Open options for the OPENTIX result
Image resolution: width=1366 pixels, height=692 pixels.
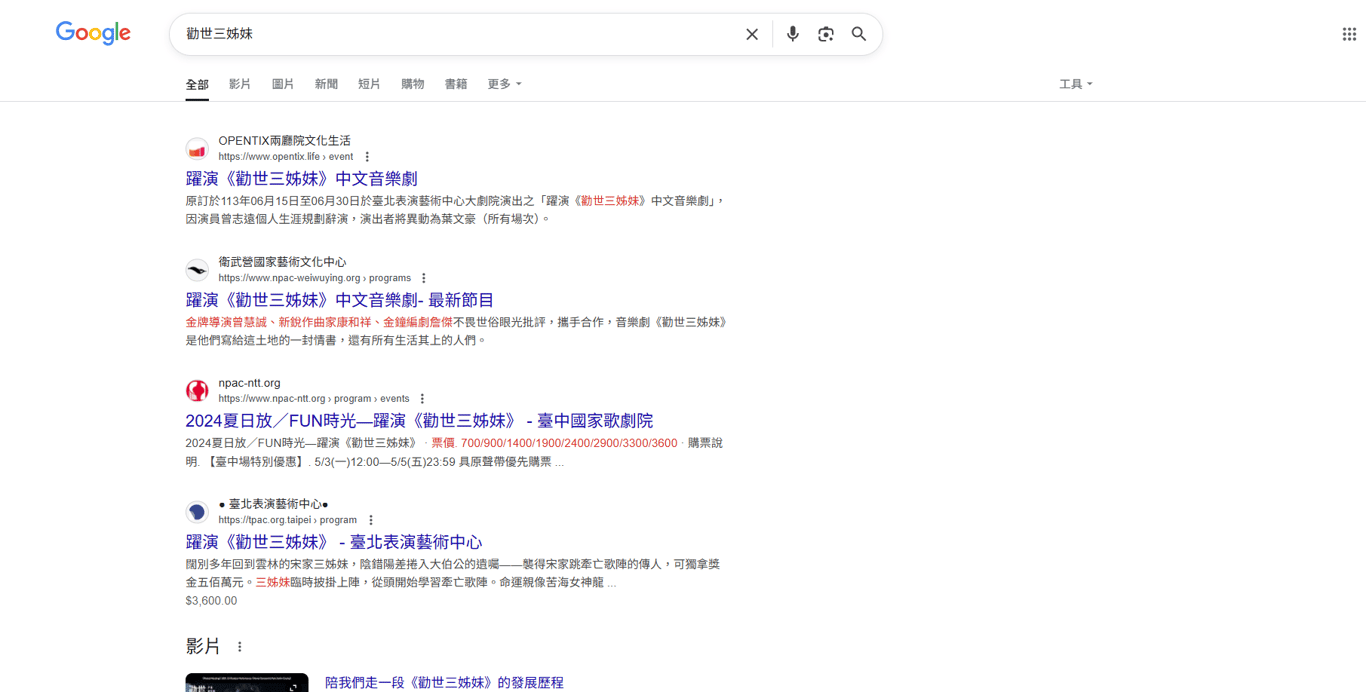coord(367,157)
